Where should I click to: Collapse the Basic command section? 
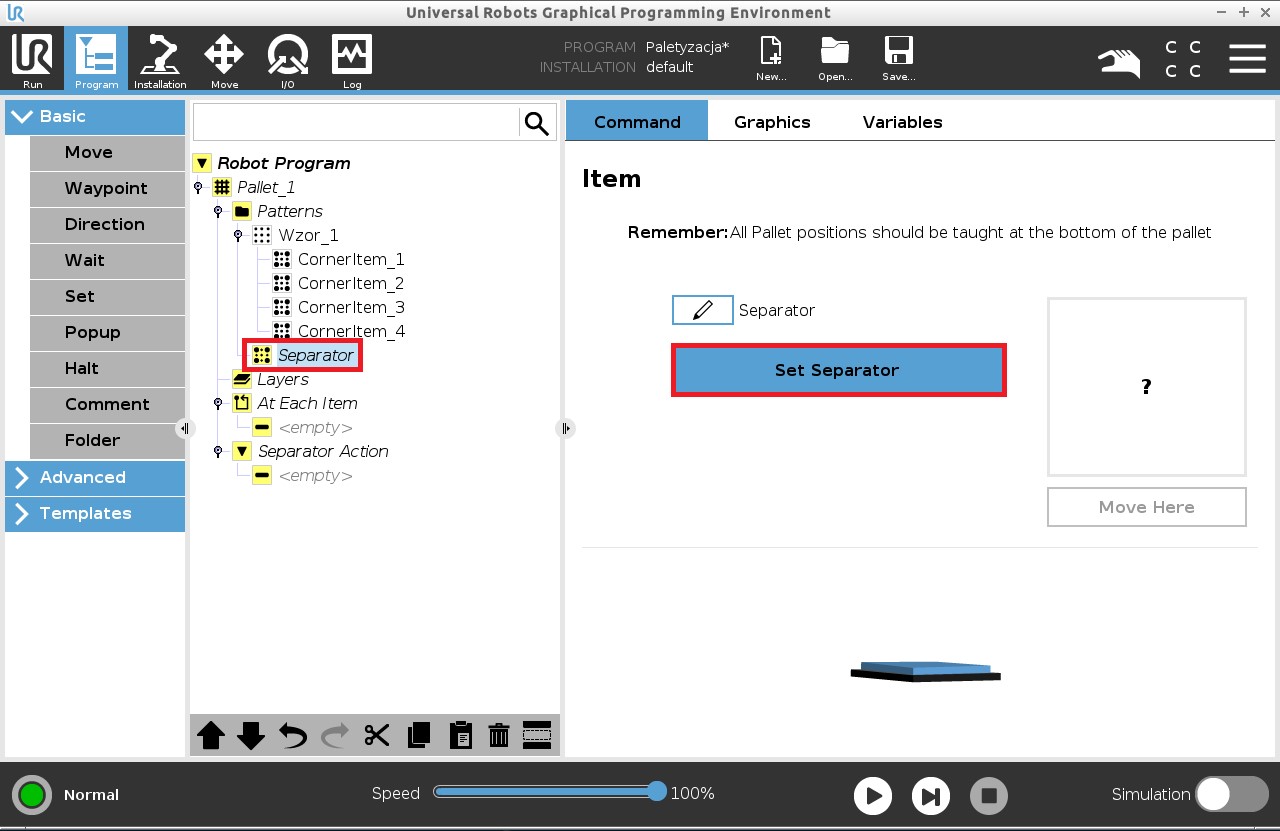tap(95, 116)
